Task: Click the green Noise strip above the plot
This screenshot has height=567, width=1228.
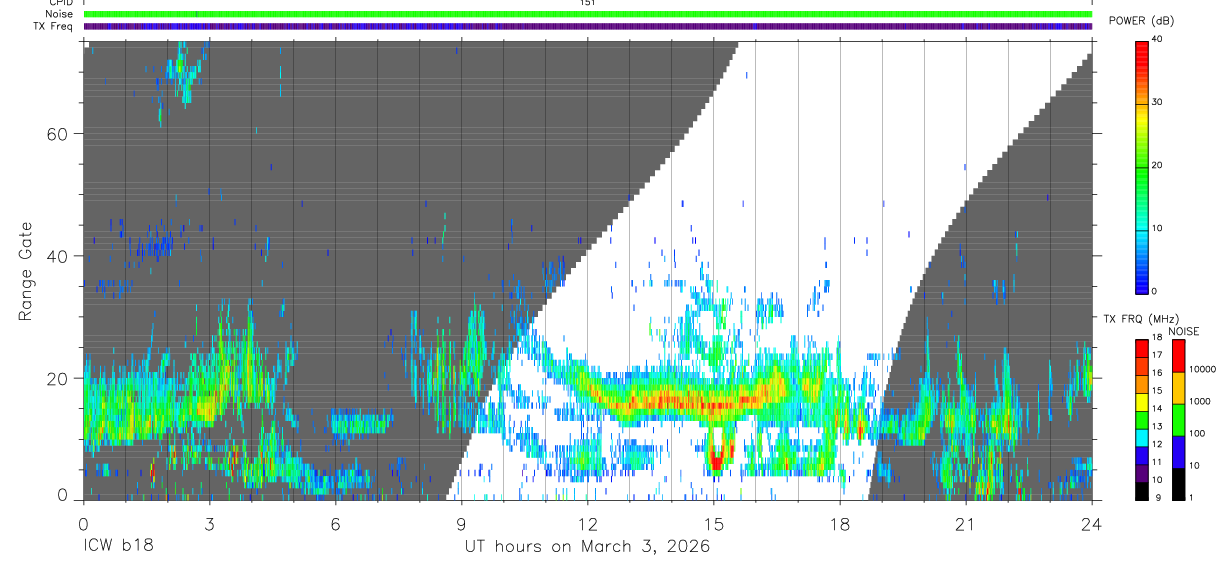Action: click(588, 14)
